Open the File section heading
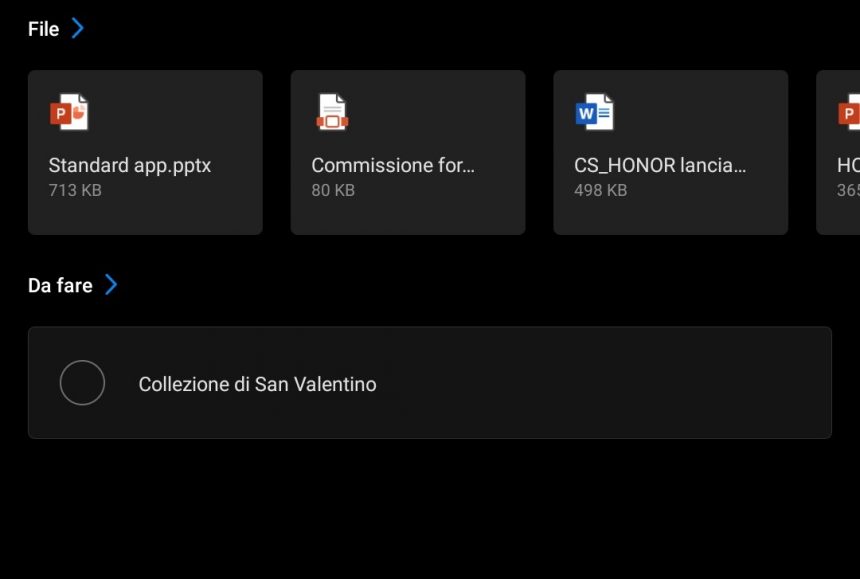This screenshot has width=860, height=579. [x=43, y=29]
